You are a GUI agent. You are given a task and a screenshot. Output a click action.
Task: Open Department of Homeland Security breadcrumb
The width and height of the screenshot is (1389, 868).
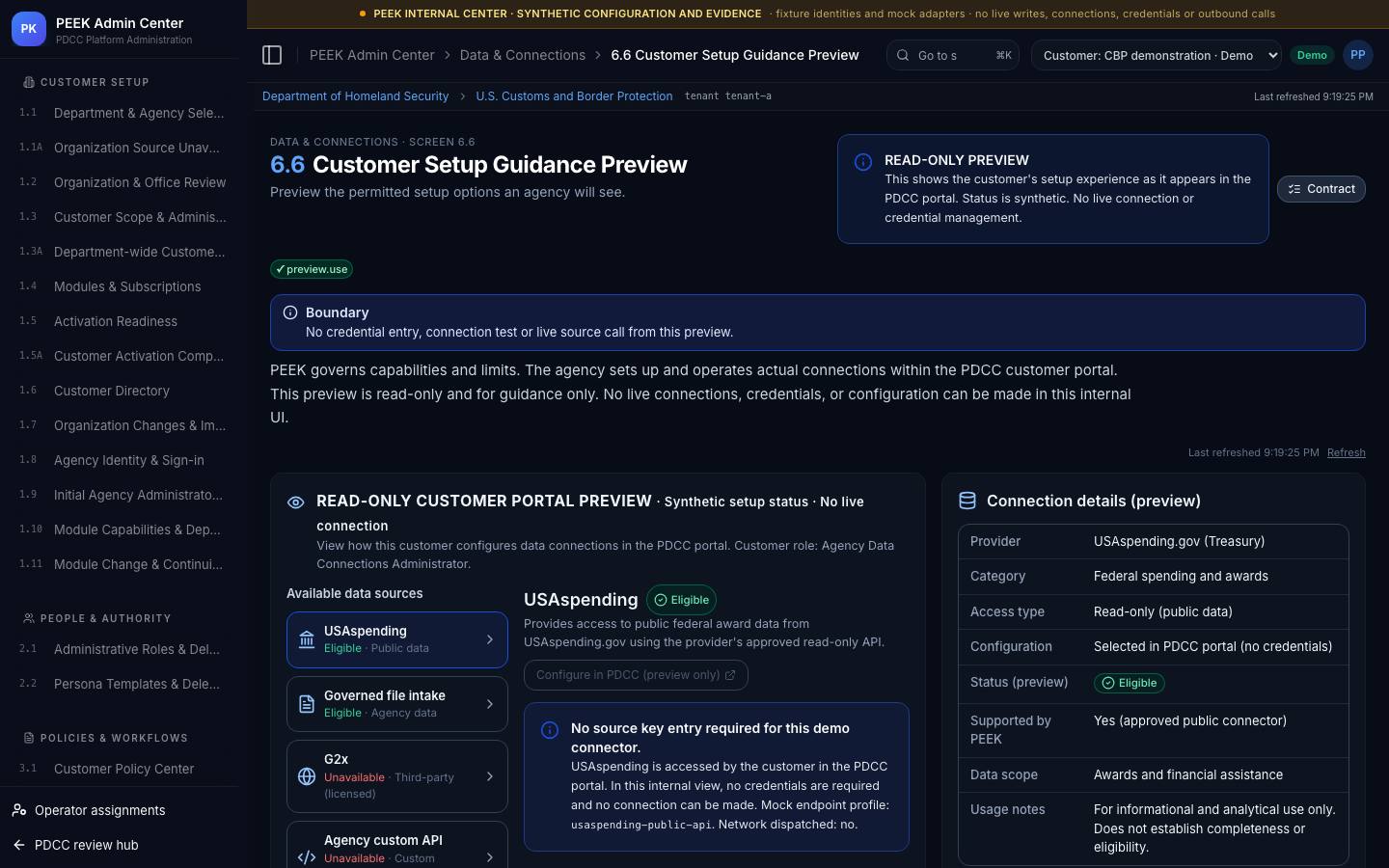355,95
